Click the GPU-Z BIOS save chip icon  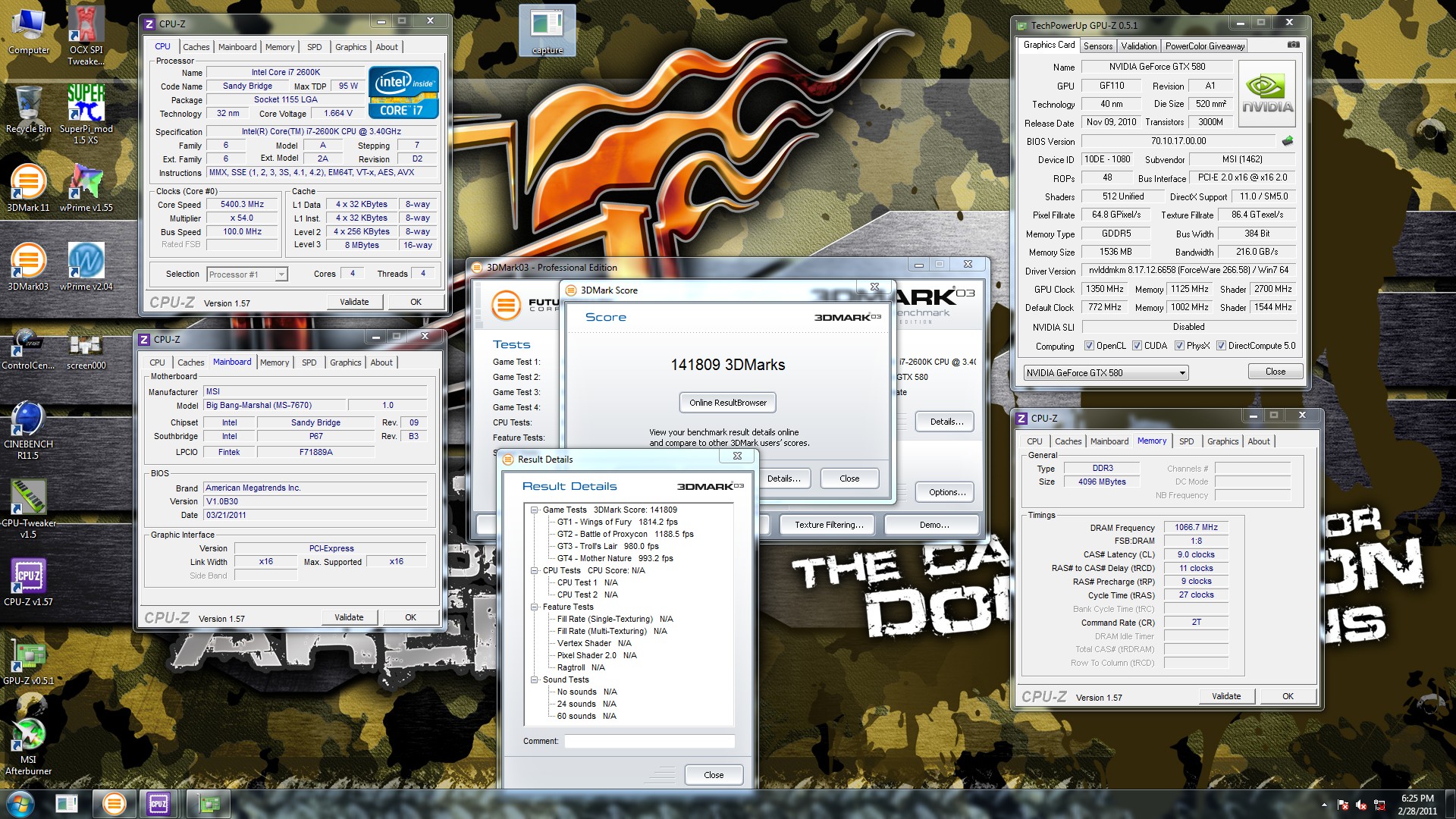(1288, 141)
